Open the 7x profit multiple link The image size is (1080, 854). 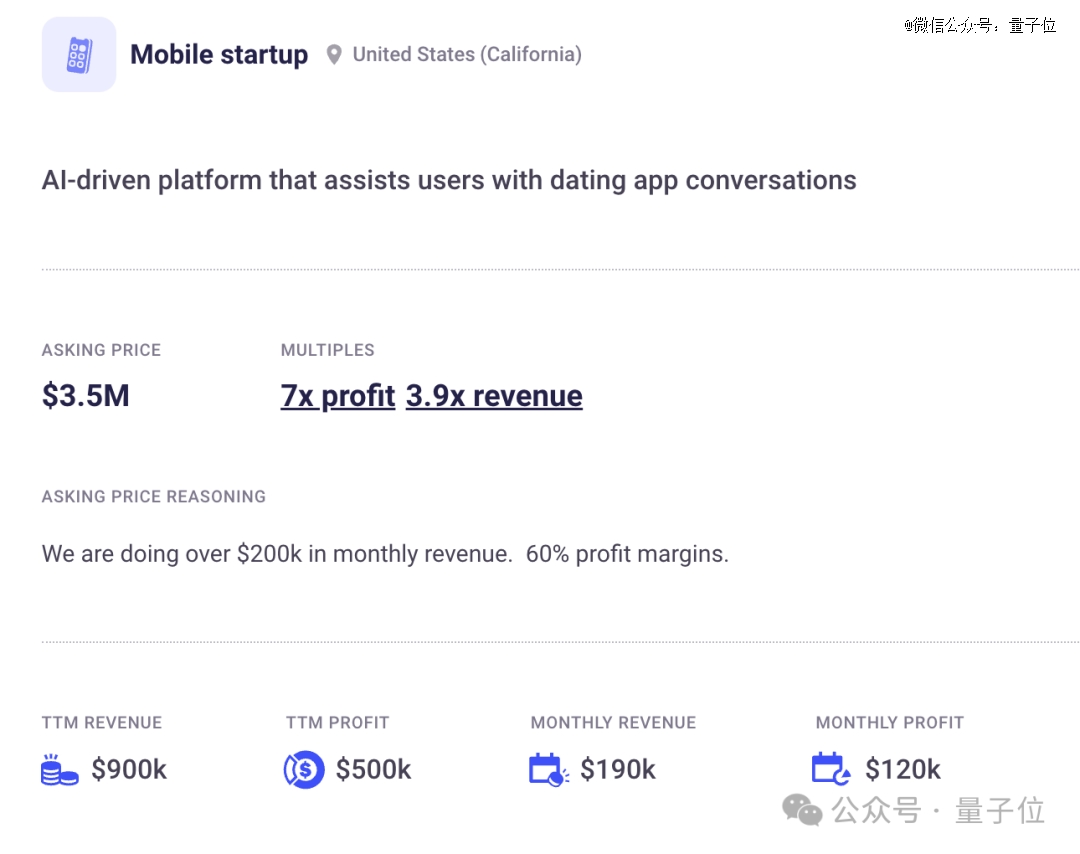tap(338, 396)
